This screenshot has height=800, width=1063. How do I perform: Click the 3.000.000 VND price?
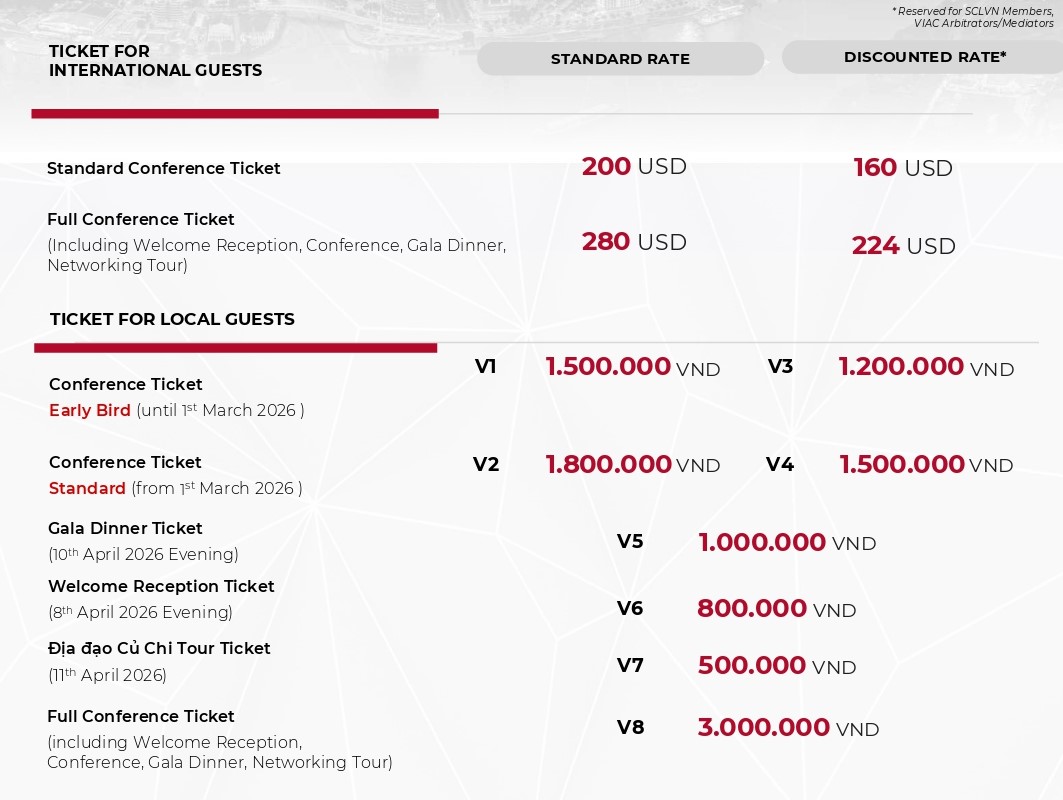coord(788,728)
